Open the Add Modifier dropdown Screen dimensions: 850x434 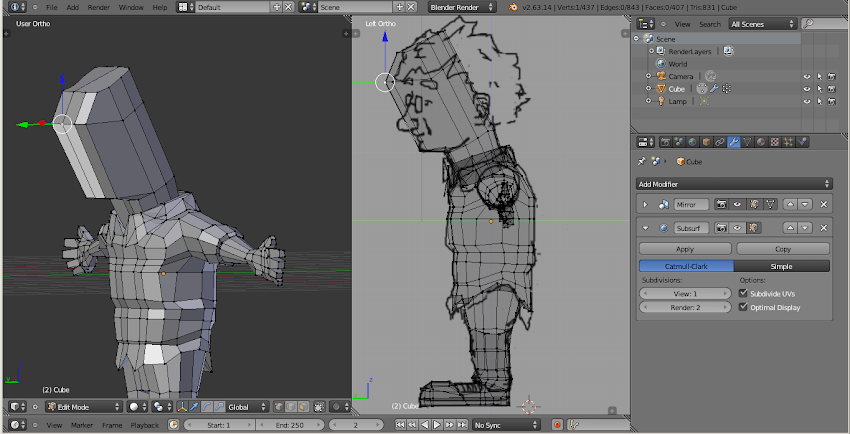[x=734, y=184]
